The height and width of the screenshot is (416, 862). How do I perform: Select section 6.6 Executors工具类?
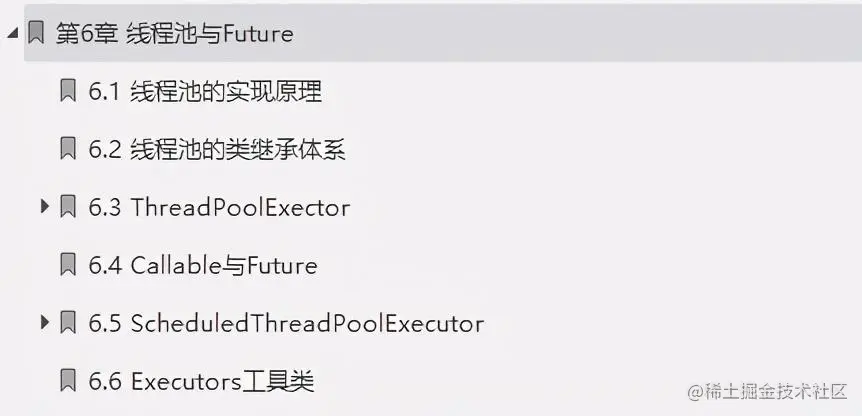point(202,382)
